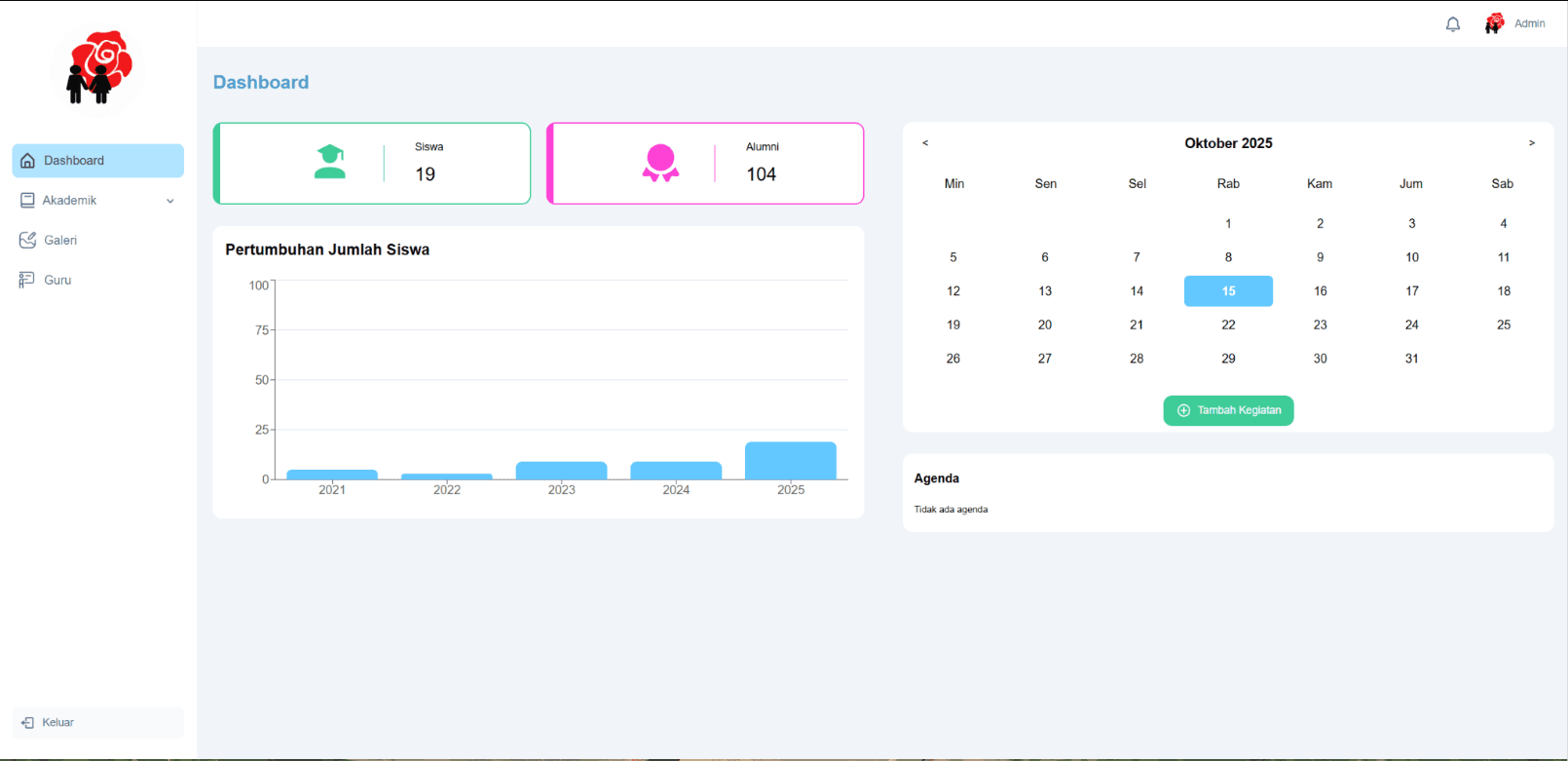The image size is (1568, 761).
Task: Click the Dashboard home icon
Action: tap(27, 161)
